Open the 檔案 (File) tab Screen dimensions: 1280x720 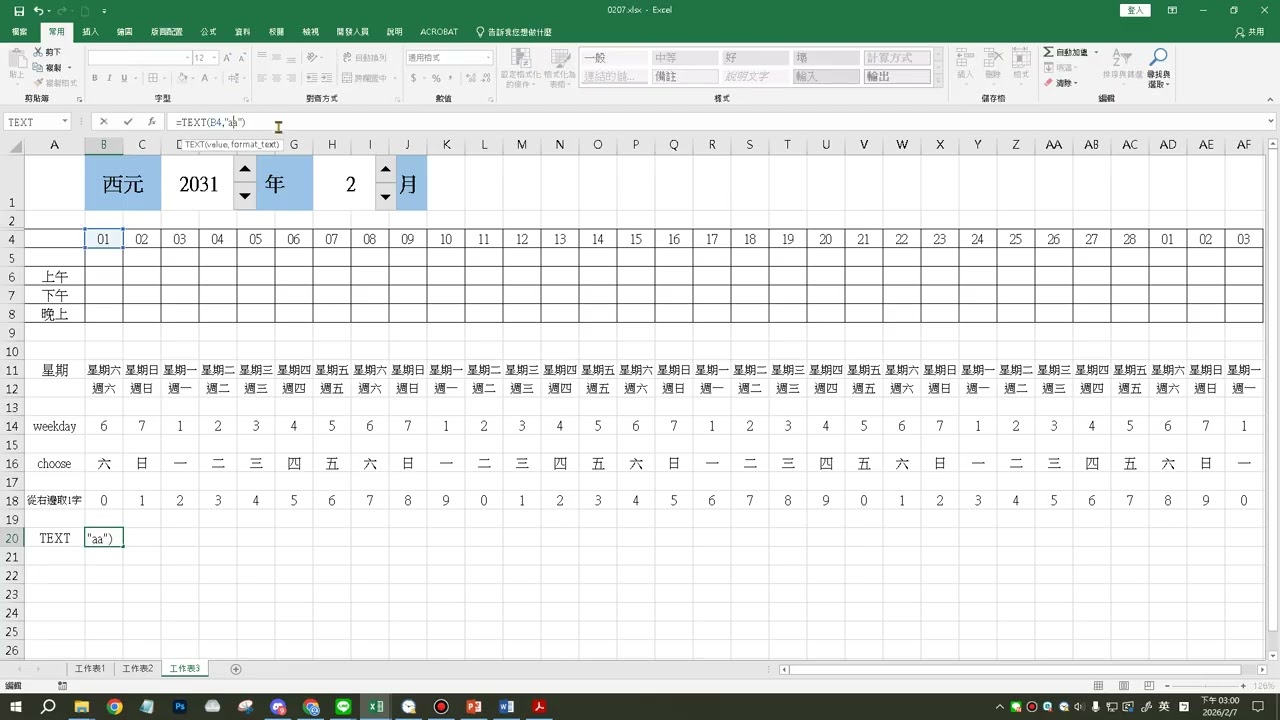(19, 32)
